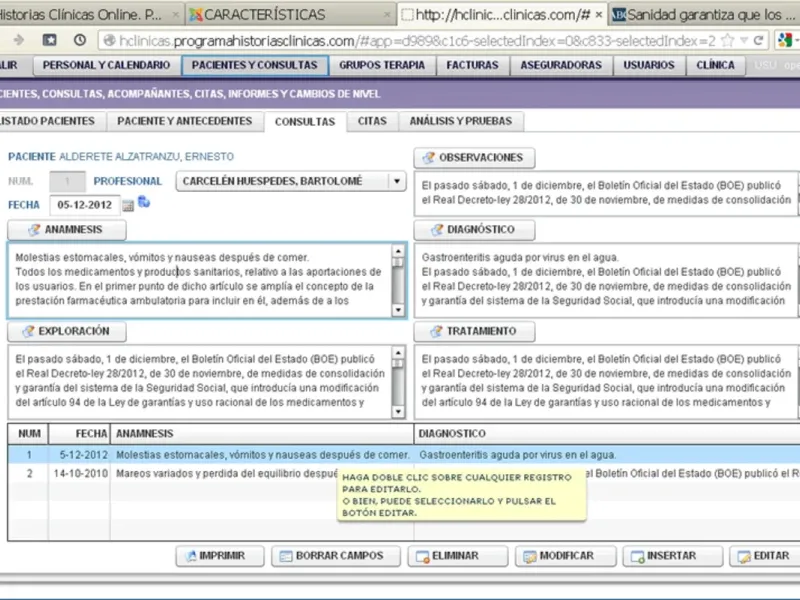Click inside the diagnóstico text area
The image size is (800, 600).
tap(606, 280)
